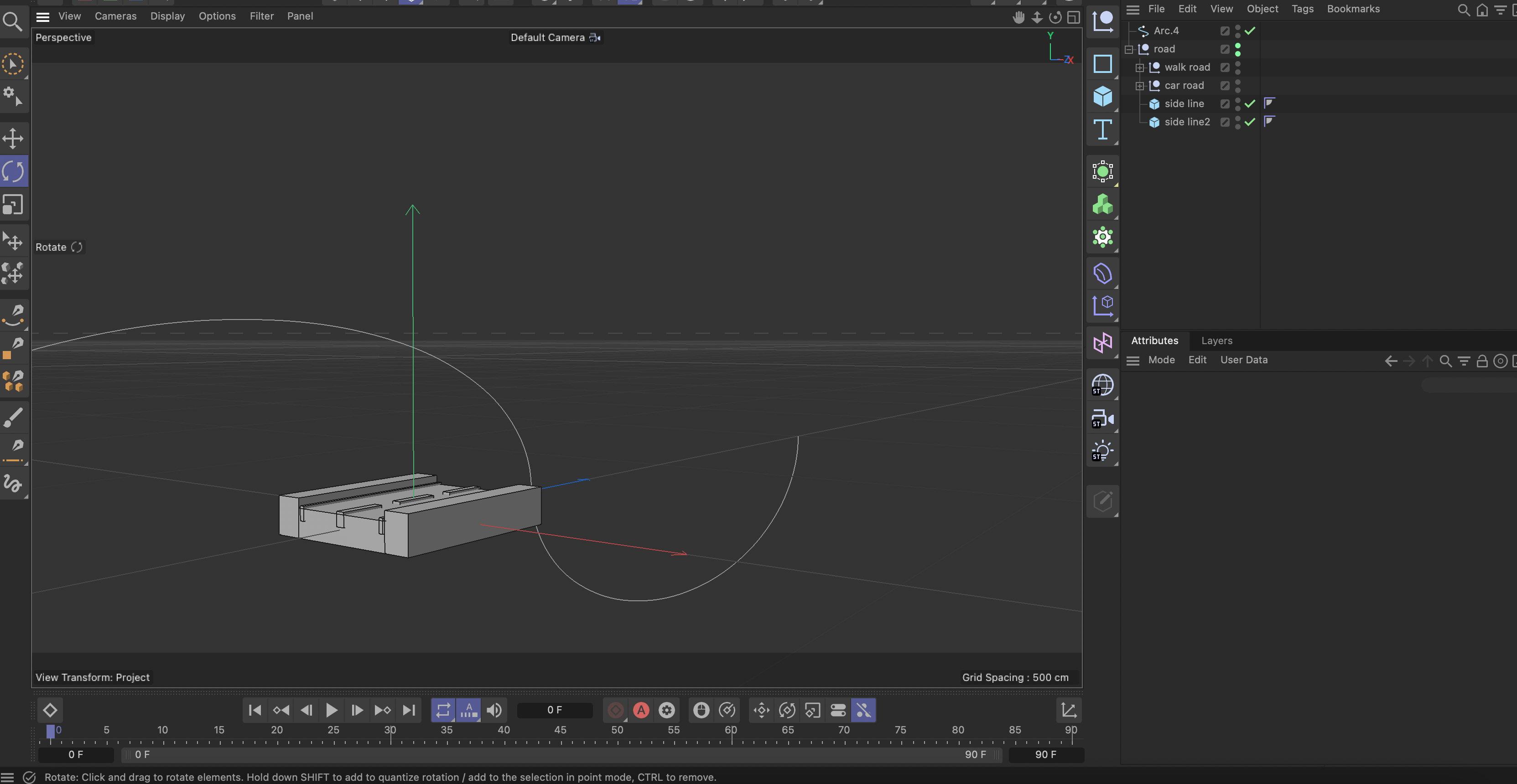This screenshot has height=784, width=1517.
Task: Toggle Autokeying red A button
Action: [x=641, y=711]
